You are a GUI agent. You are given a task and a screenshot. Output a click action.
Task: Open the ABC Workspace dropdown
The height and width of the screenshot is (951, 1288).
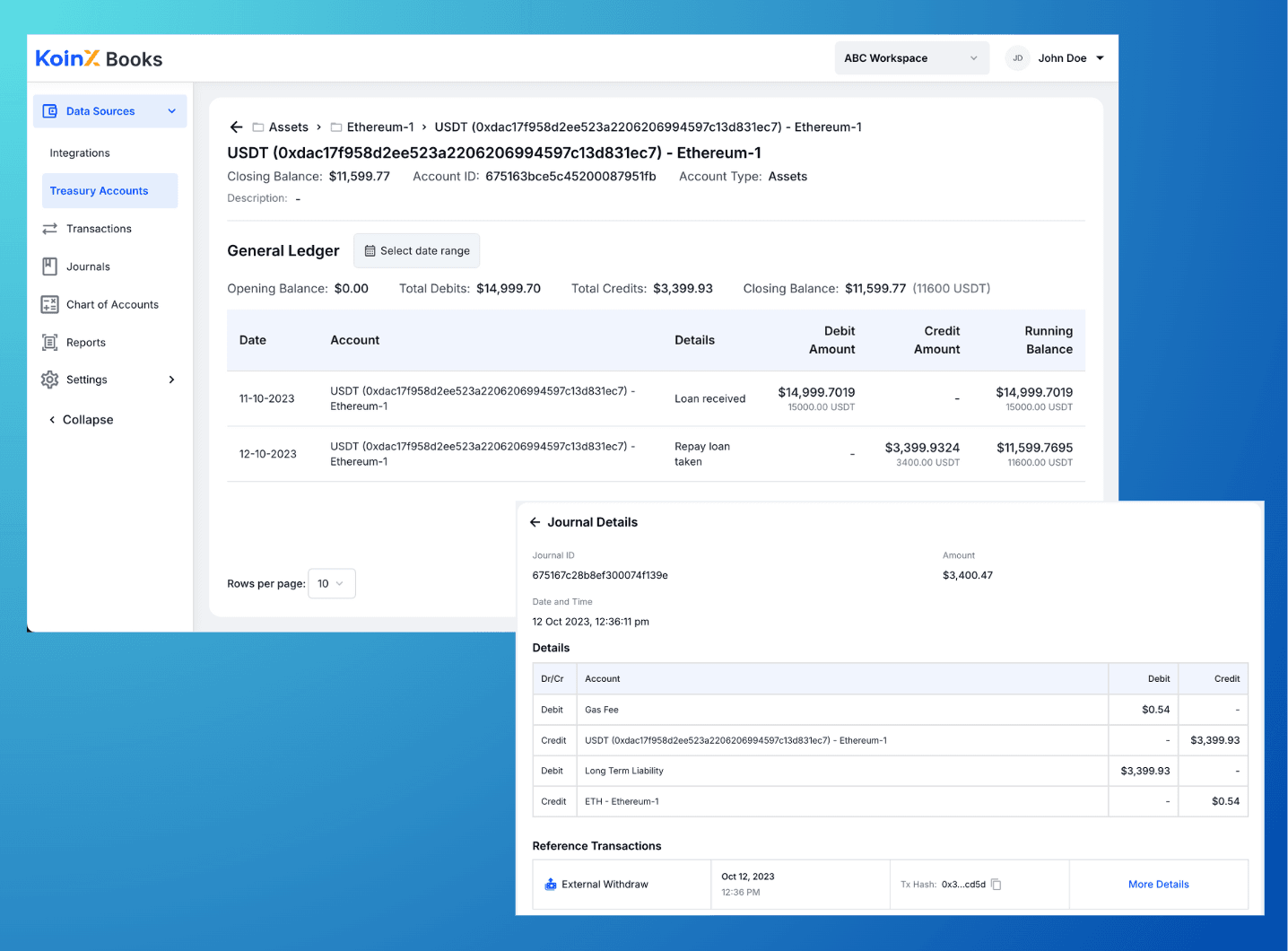(x=911, y=58)
